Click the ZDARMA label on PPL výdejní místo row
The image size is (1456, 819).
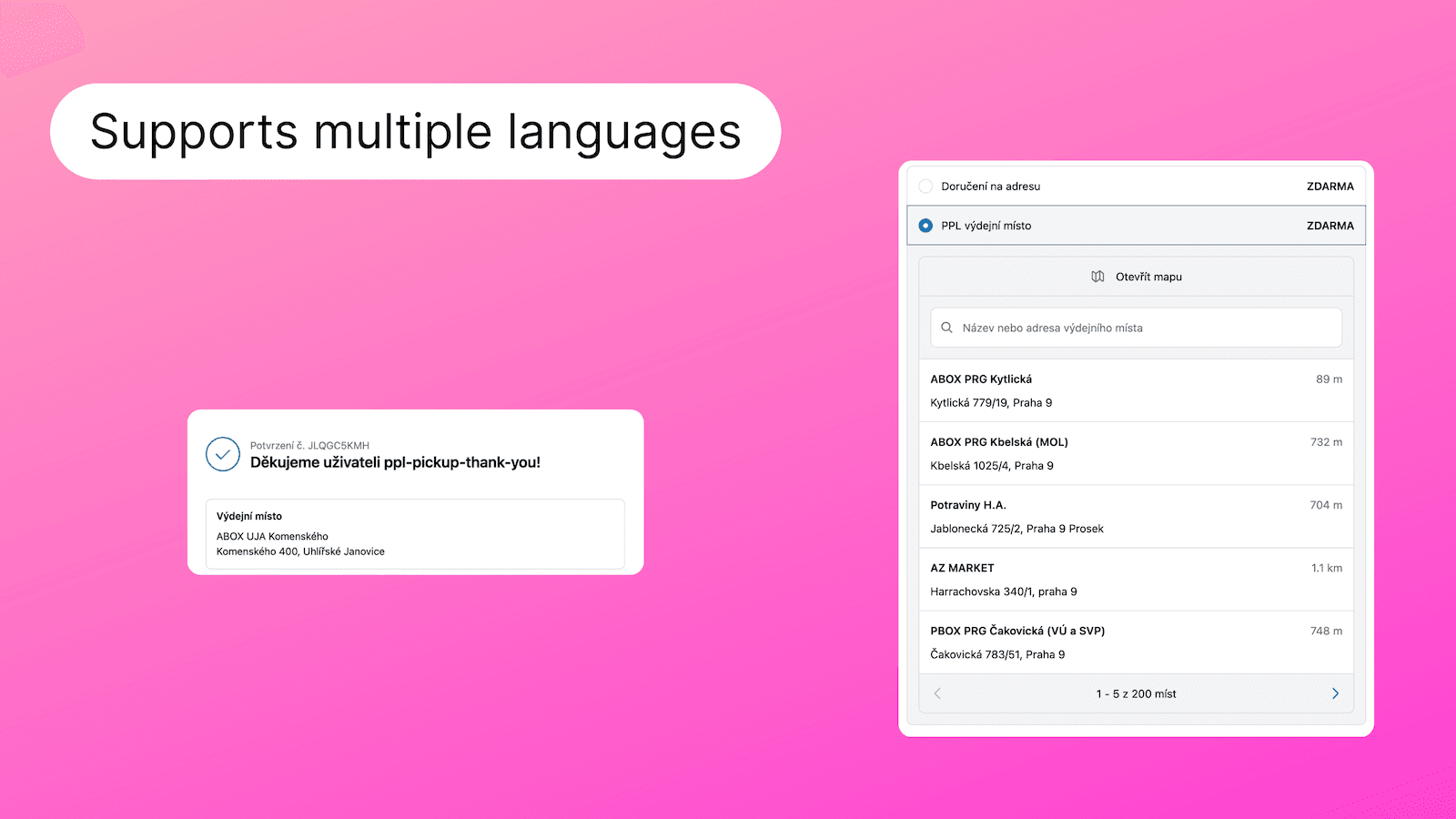pyautogui.click(x=1330, y=225)
